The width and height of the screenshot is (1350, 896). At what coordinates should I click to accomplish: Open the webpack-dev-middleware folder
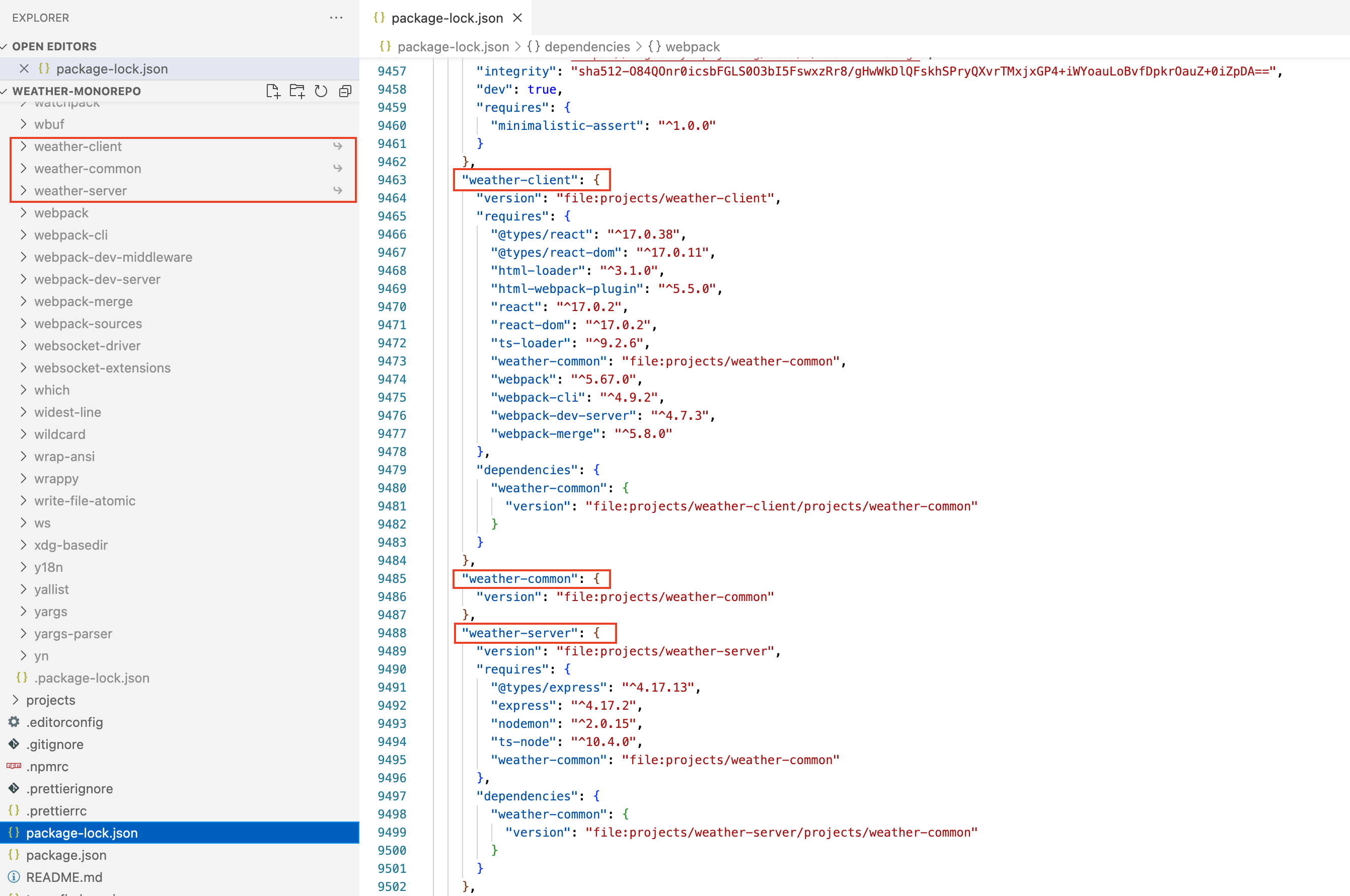point(113,257)
